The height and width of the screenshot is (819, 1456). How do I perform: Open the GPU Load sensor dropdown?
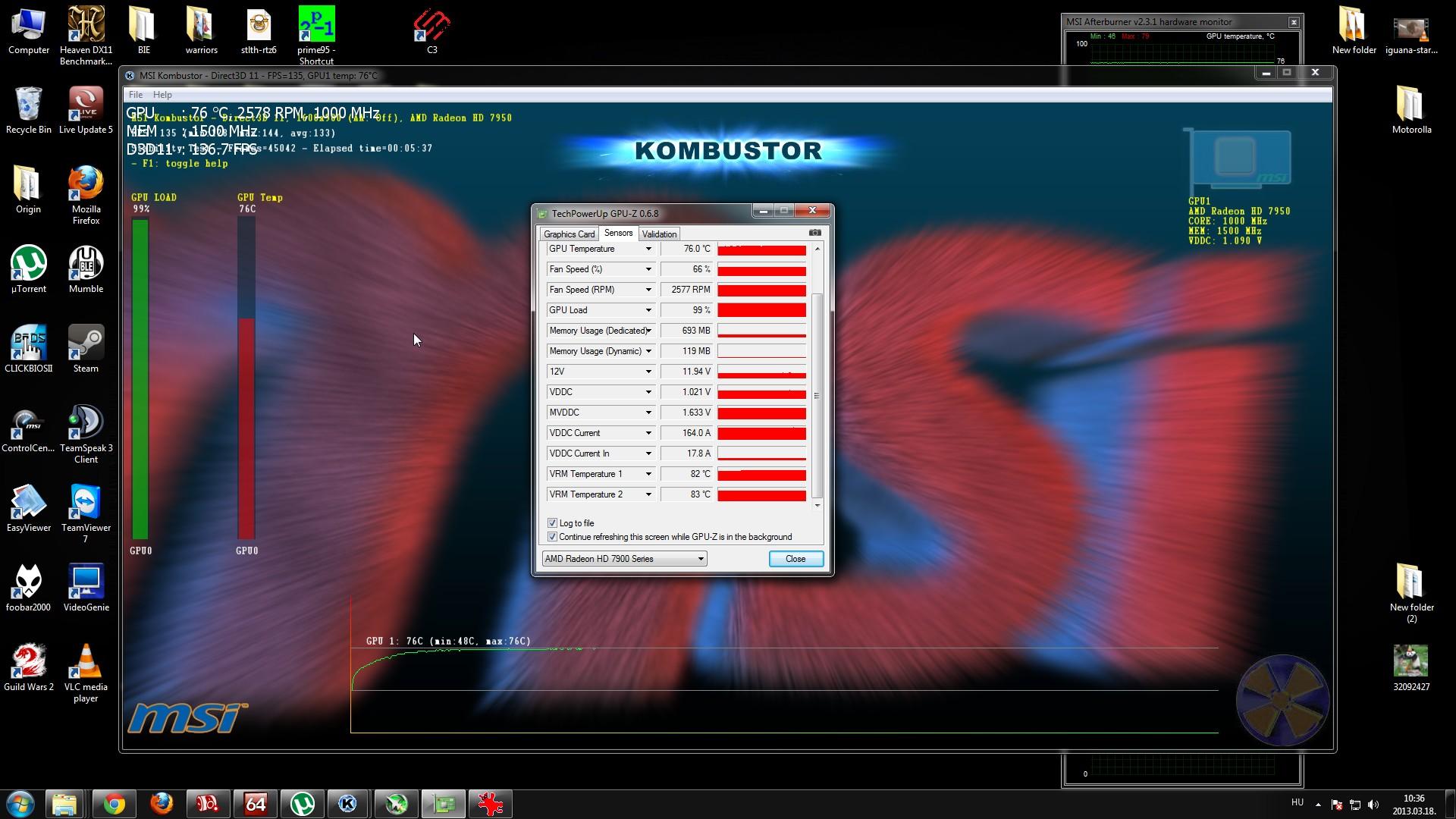[648, 310]
